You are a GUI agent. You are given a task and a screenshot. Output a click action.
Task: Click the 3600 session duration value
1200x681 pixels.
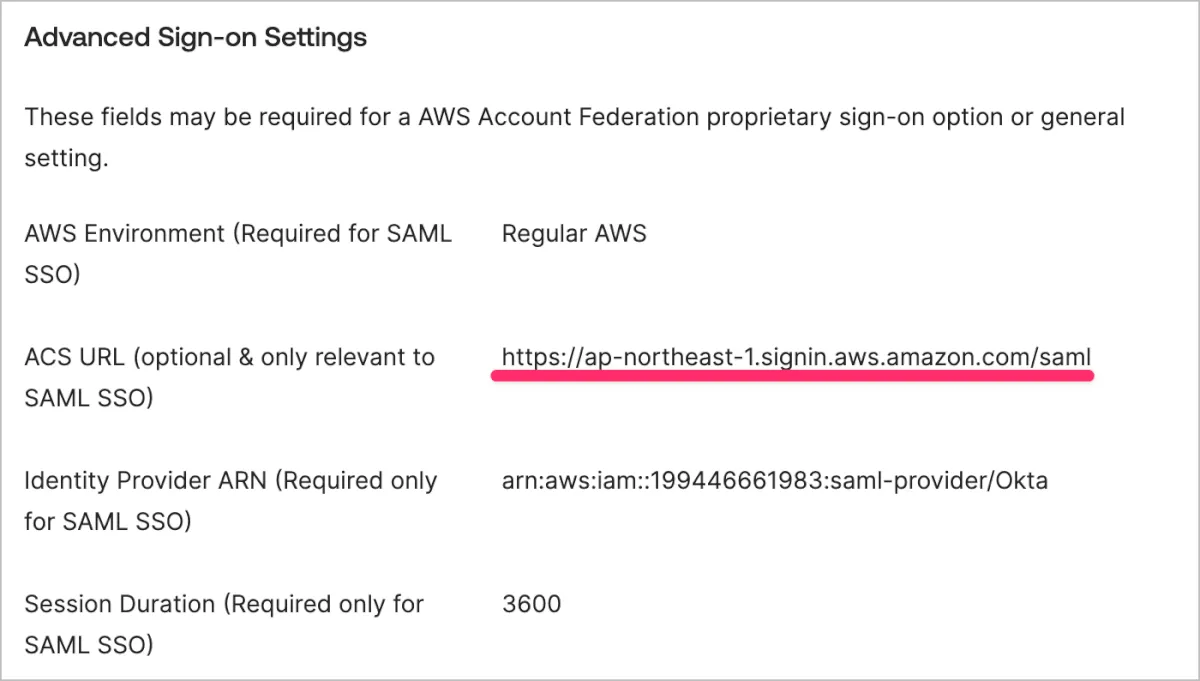tap(531, 604)
